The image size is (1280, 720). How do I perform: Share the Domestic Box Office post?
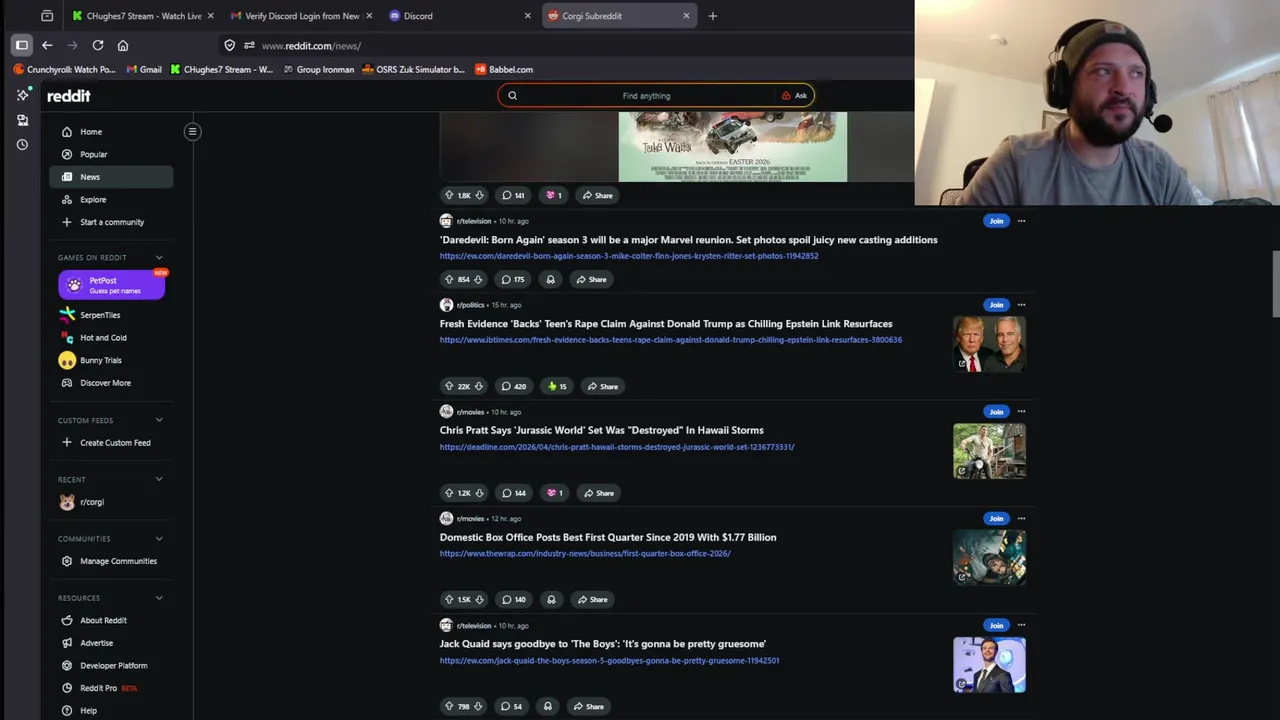point(592,600)
